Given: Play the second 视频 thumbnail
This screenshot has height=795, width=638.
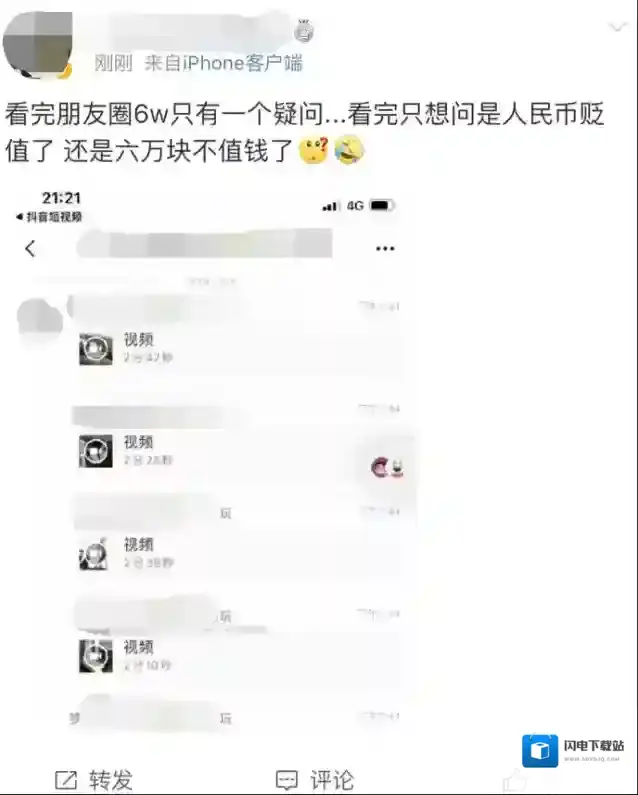Looking at the screenshot, I should (x=96, y=451).
